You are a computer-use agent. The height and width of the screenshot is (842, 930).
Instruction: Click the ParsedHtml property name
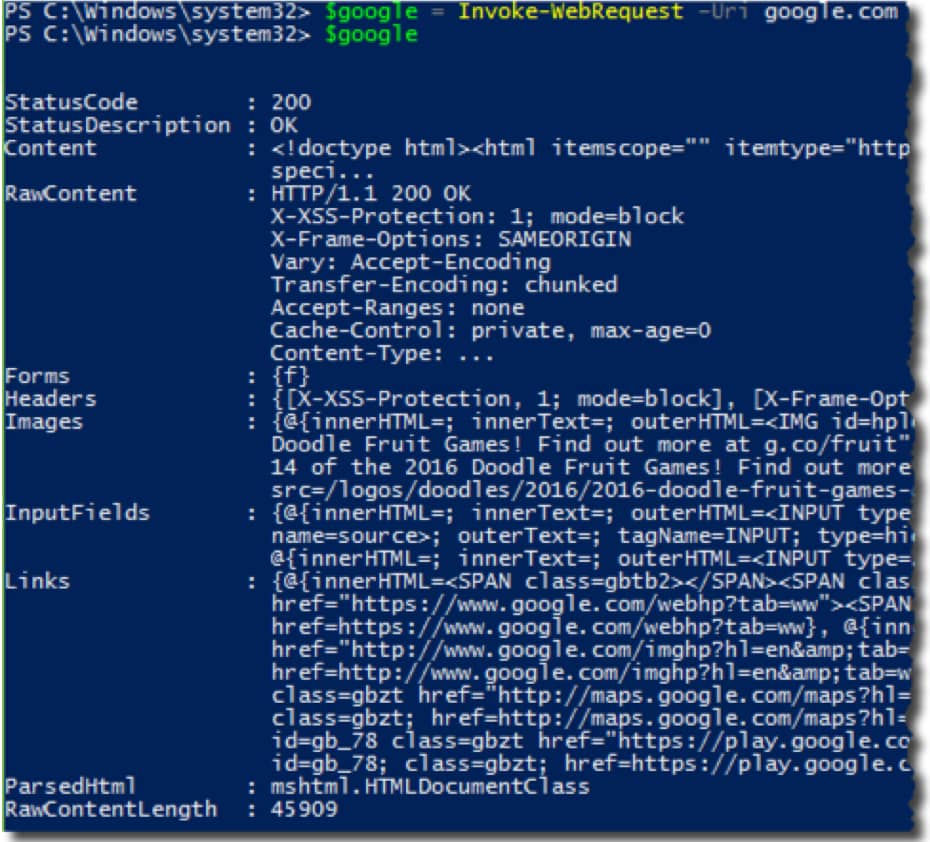point(72,786)
